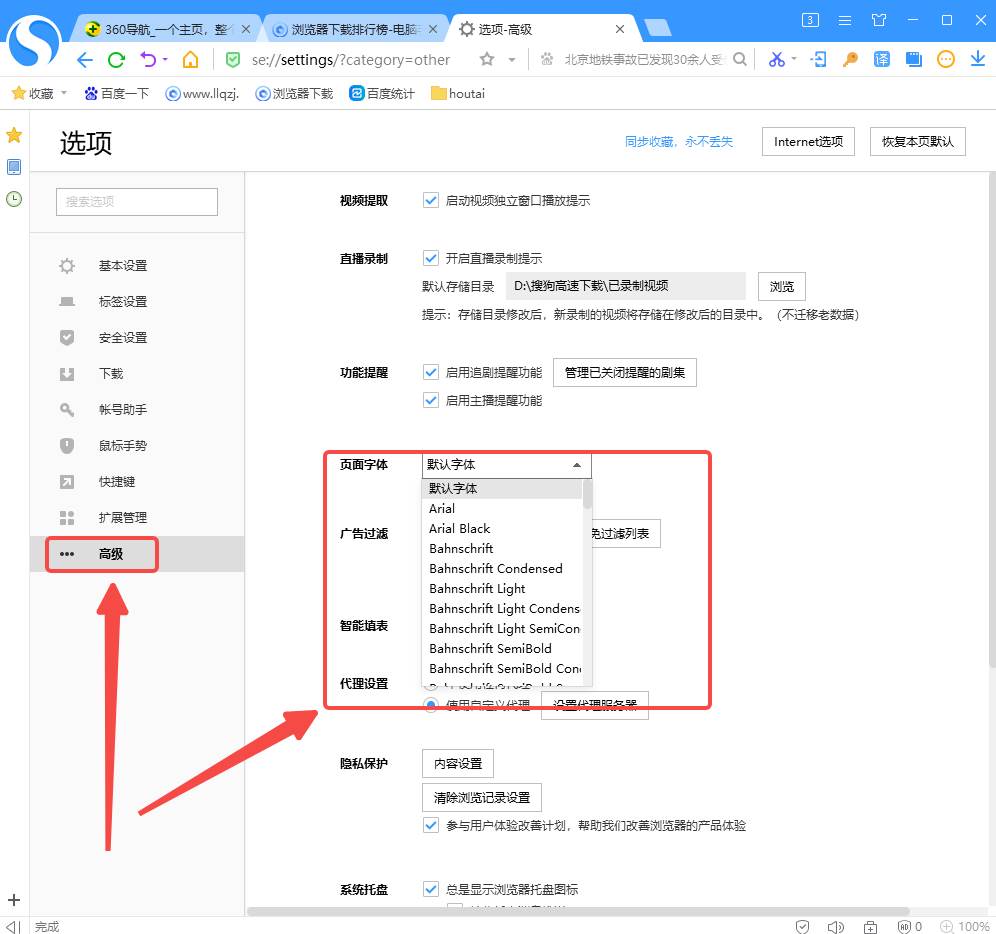Open houtai bookmark folder

[x=458, y=93]
